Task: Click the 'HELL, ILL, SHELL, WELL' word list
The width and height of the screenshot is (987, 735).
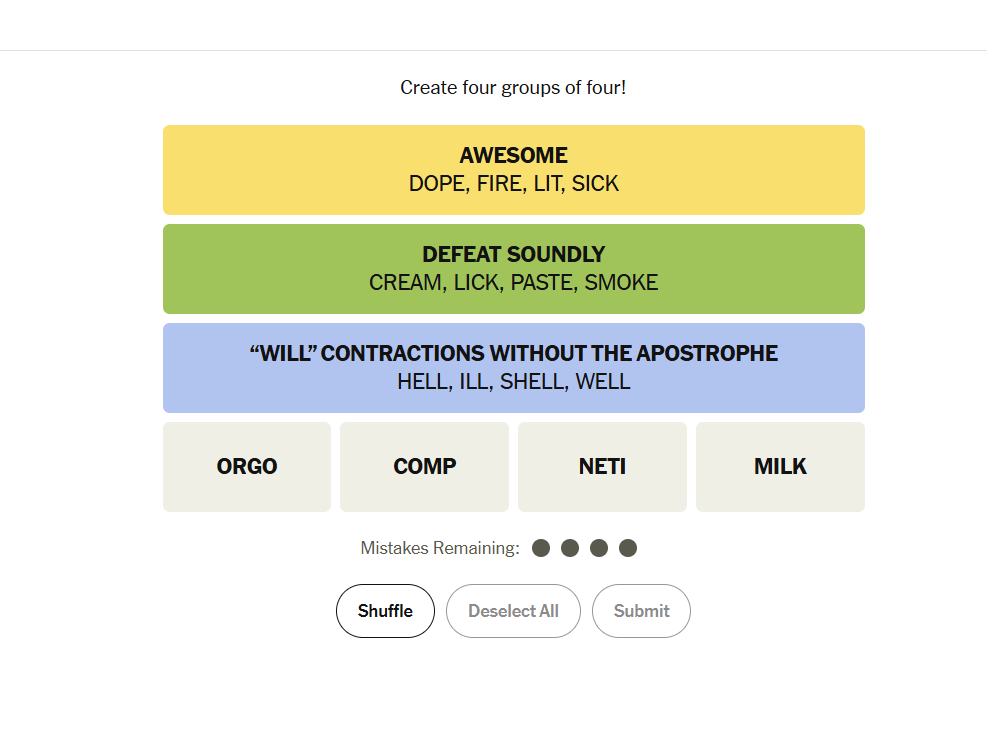Action: (x=514, y=382)
